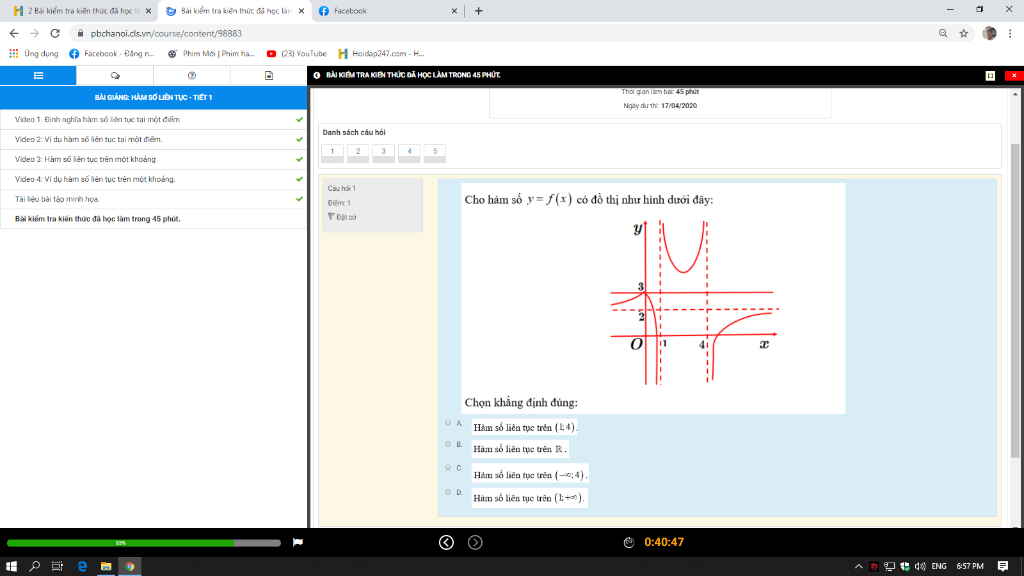Viewport: 1024px width, 576px height.
Task: Click browser back button
Action: click(x=14, y=33)
